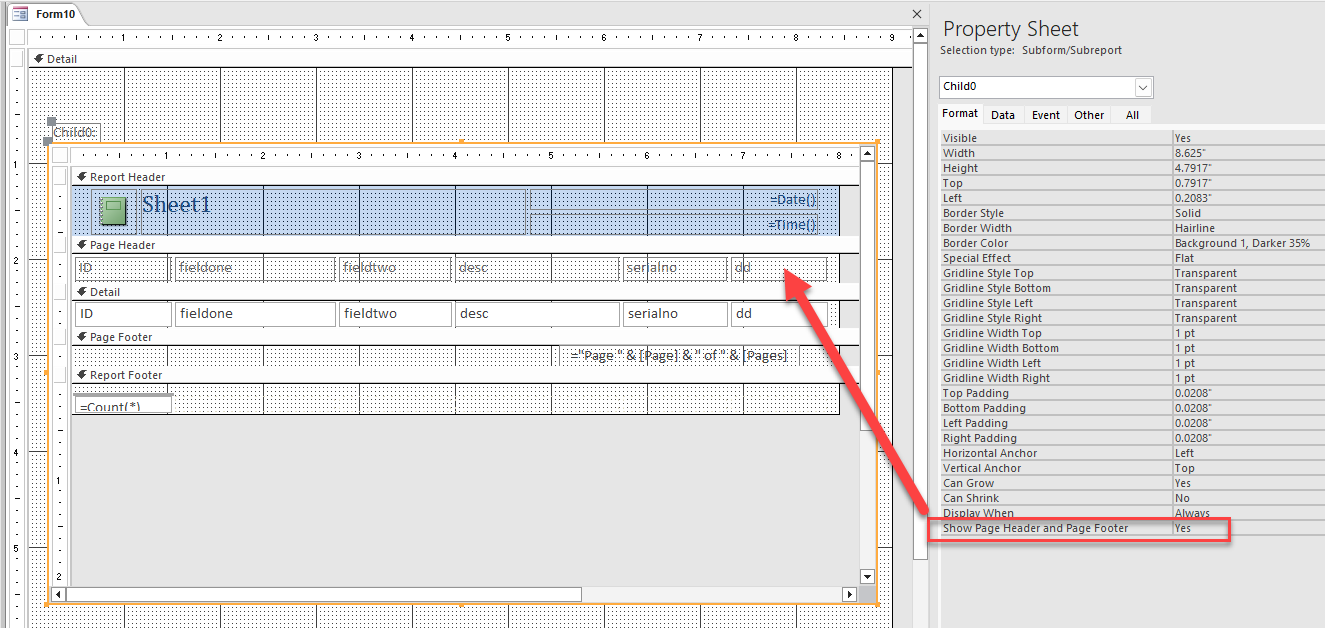
Task: Select the Page Footer section bar
Action: coord(465,337)
